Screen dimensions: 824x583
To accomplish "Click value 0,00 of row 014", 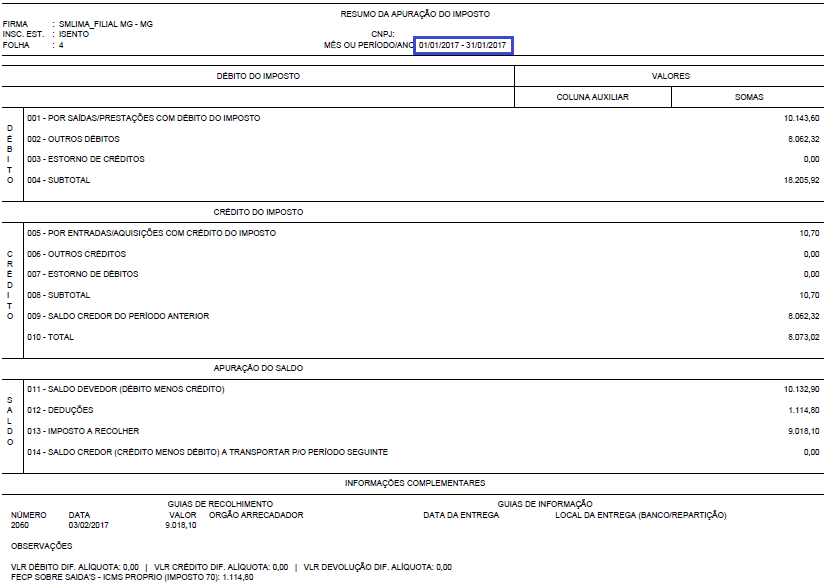I will tap(811, 453).
